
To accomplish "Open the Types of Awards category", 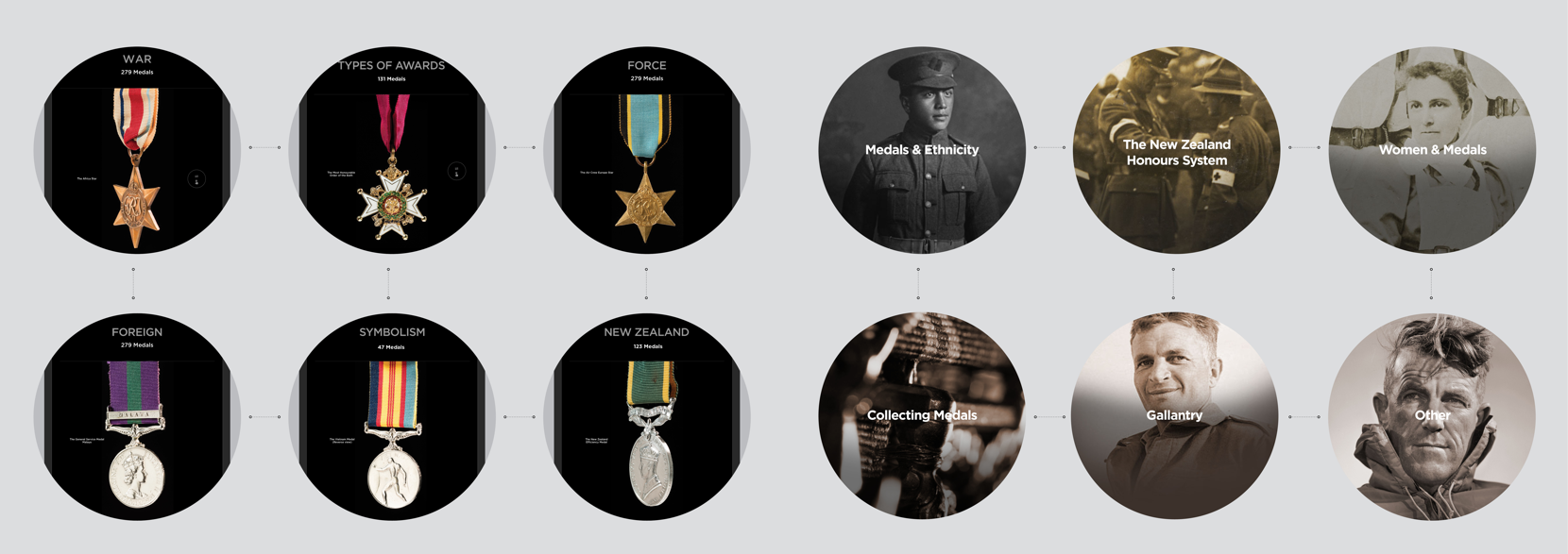I will [x=392, y=150].
